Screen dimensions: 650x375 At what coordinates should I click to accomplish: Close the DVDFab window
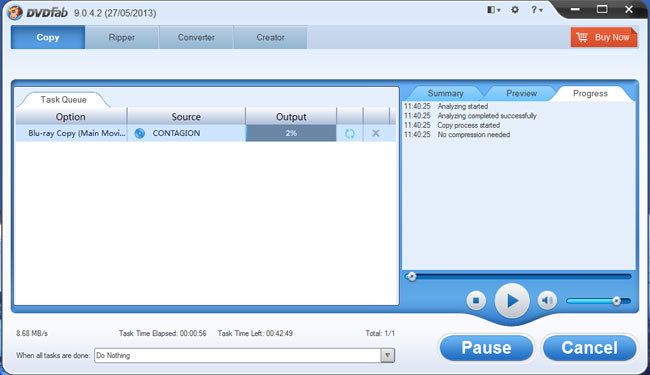coord(629,10)
